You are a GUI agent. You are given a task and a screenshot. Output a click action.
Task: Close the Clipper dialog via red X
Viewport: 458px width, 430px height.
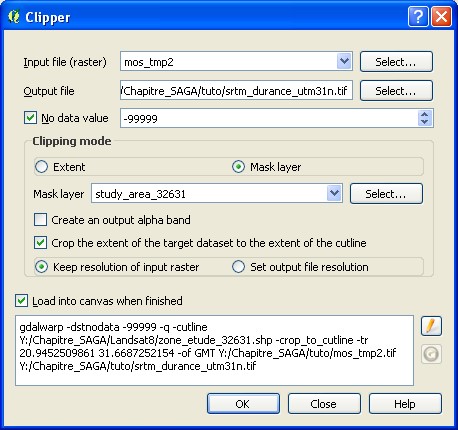pos(442,16)
